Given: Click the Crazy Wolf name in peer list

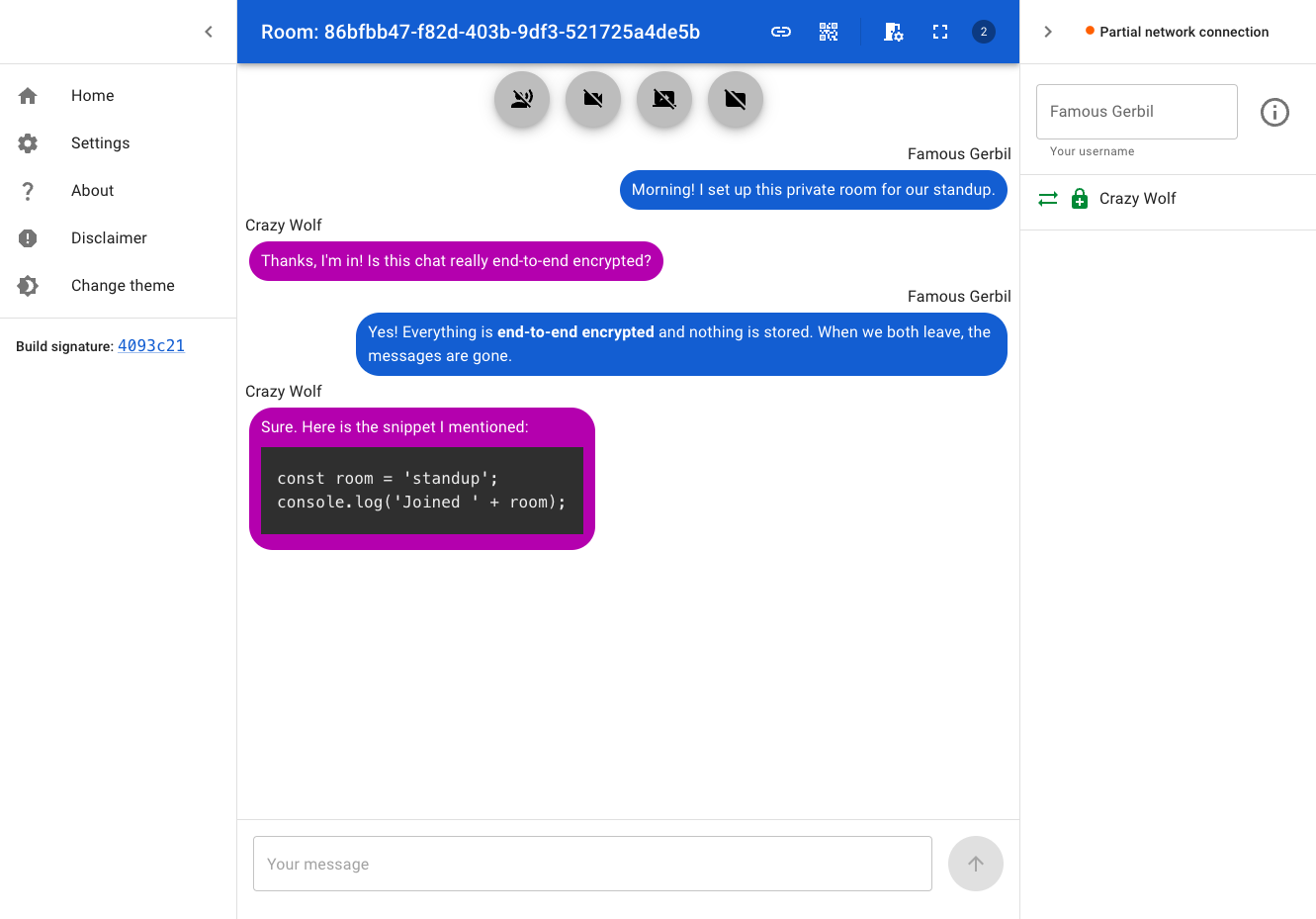Looking at the screenshot, I should click(x=1138, y=199).
